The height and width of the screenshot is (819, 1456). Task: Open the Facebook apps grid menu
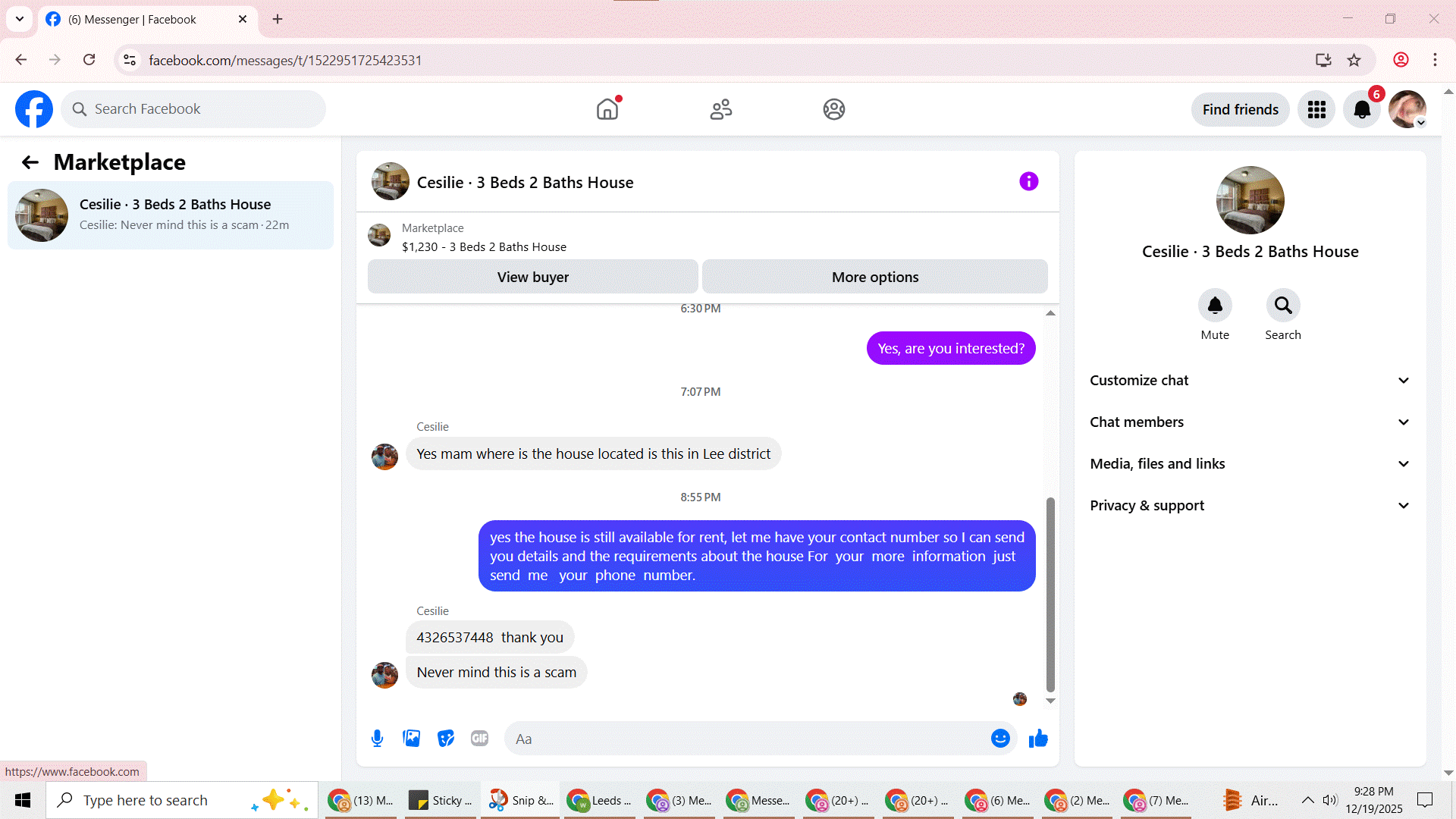tap(1316, 110)
